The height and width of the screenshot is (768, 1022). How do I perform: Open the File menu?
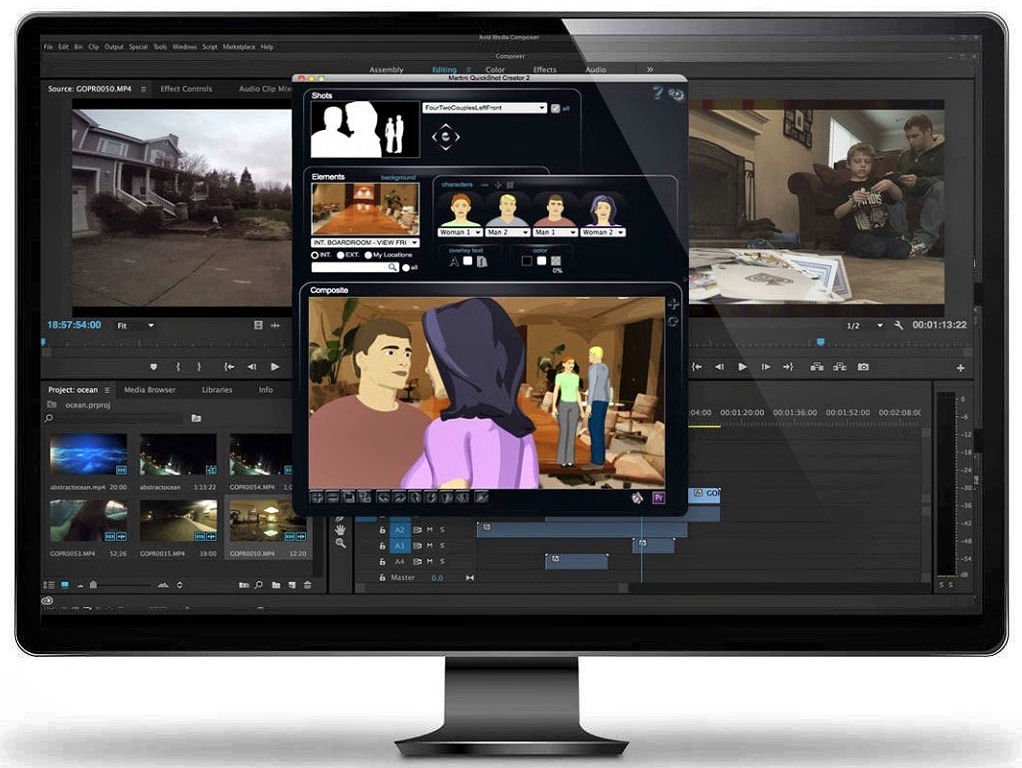tap(48, 47)
